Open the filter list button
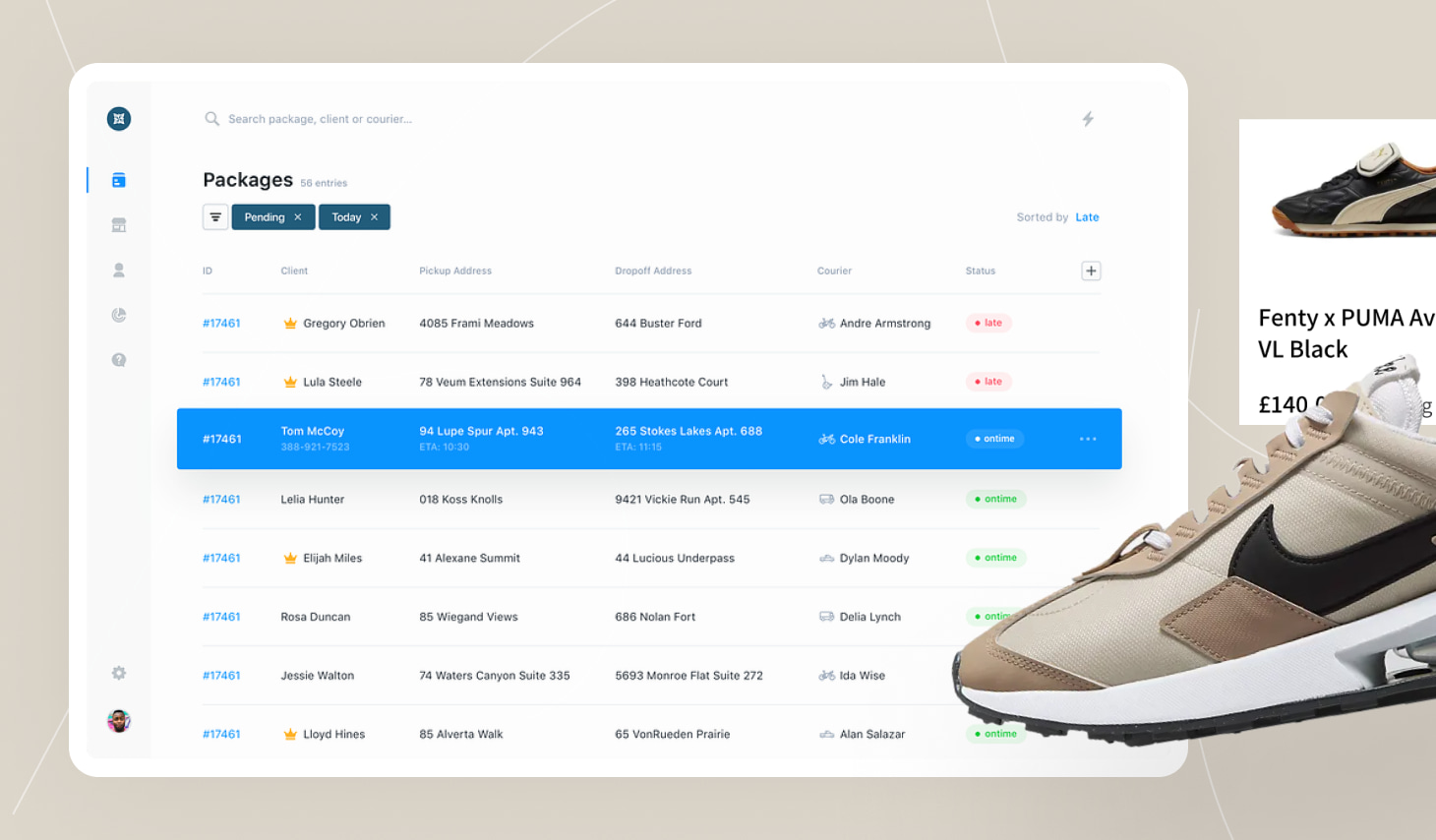Image resolution: width=1436 pixels, height=840 pixels. click(x=215, y=217)
